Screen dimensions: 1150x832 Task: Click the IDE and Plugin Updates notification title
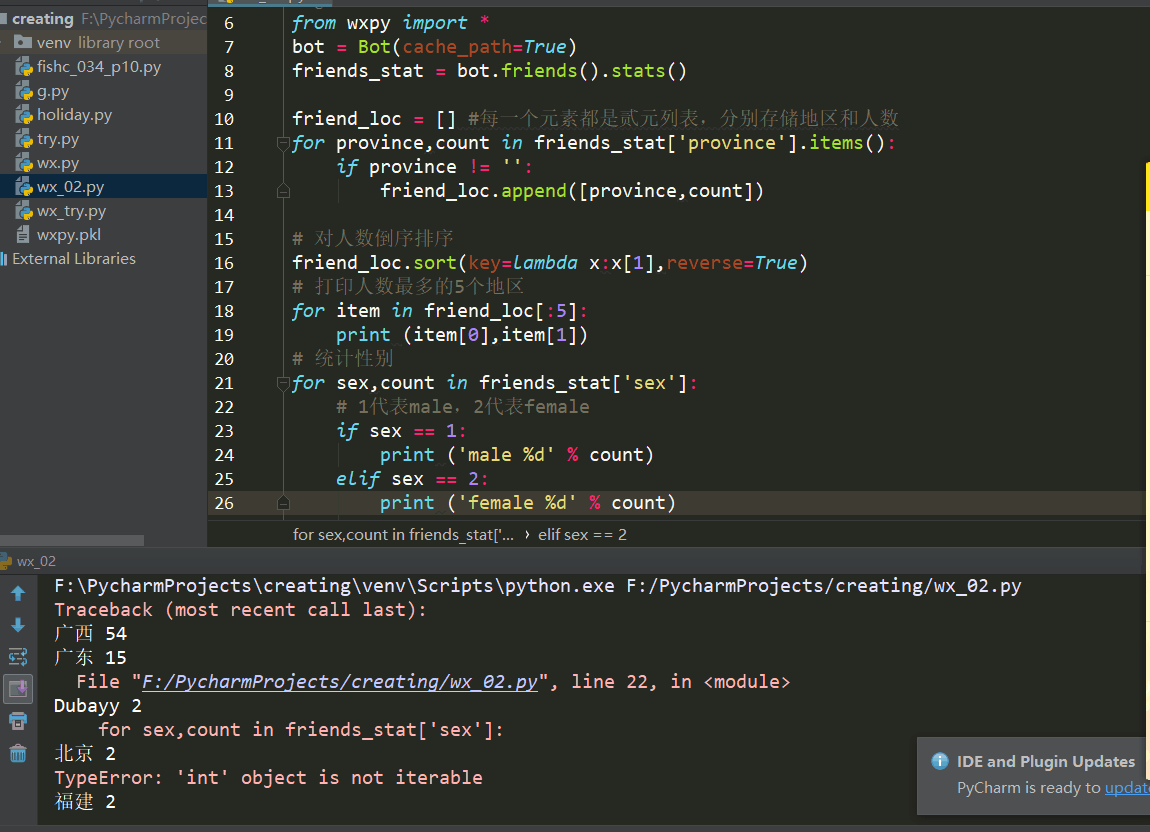pos(1045,762)
